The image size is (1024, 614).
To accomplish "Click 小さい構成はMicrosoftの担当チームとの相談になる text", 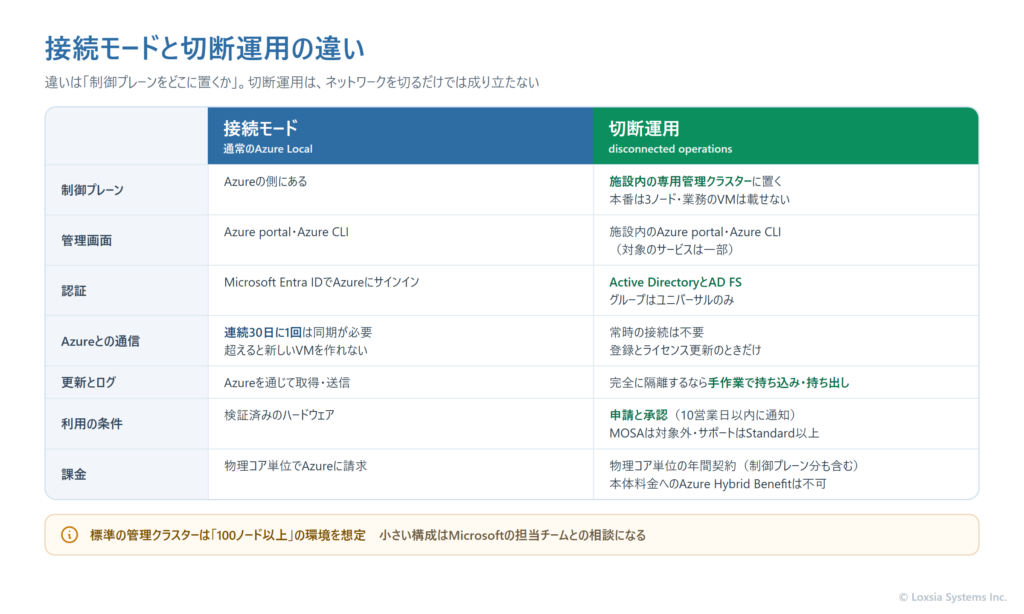I will (x=513, y=535).
